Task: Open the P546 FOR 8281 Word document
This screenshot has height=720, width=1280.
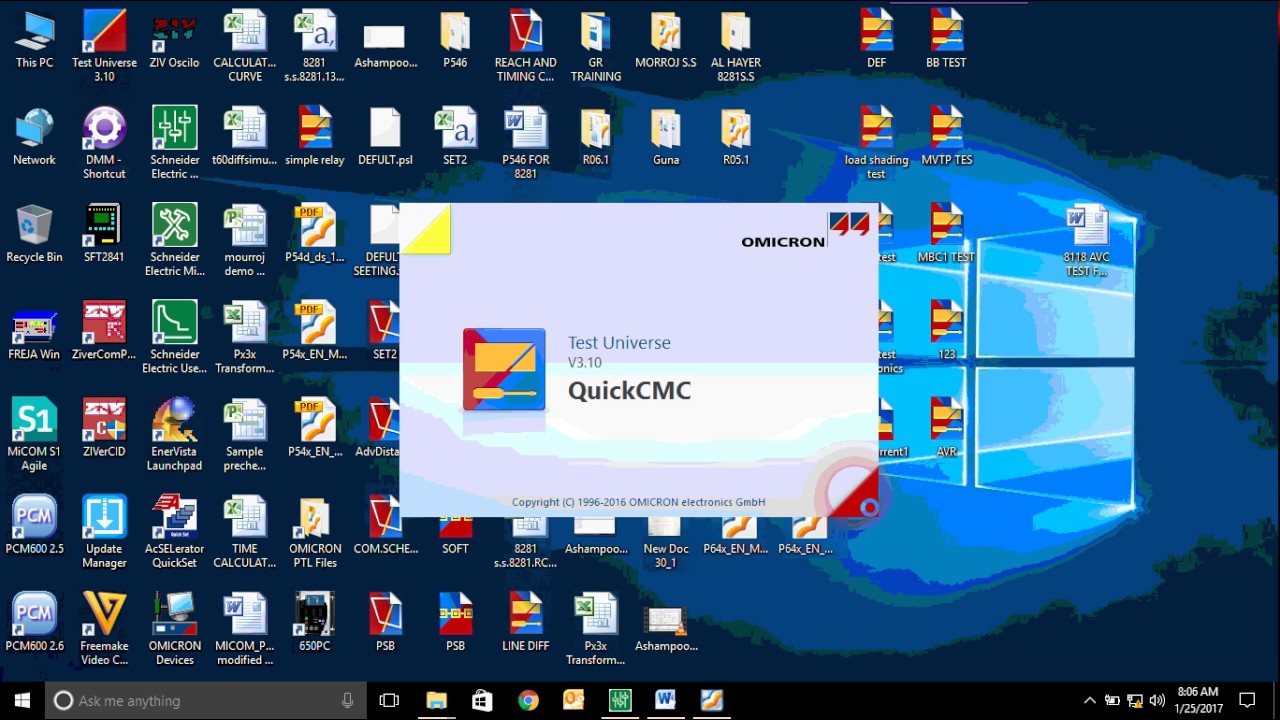Action: (525, 143)
